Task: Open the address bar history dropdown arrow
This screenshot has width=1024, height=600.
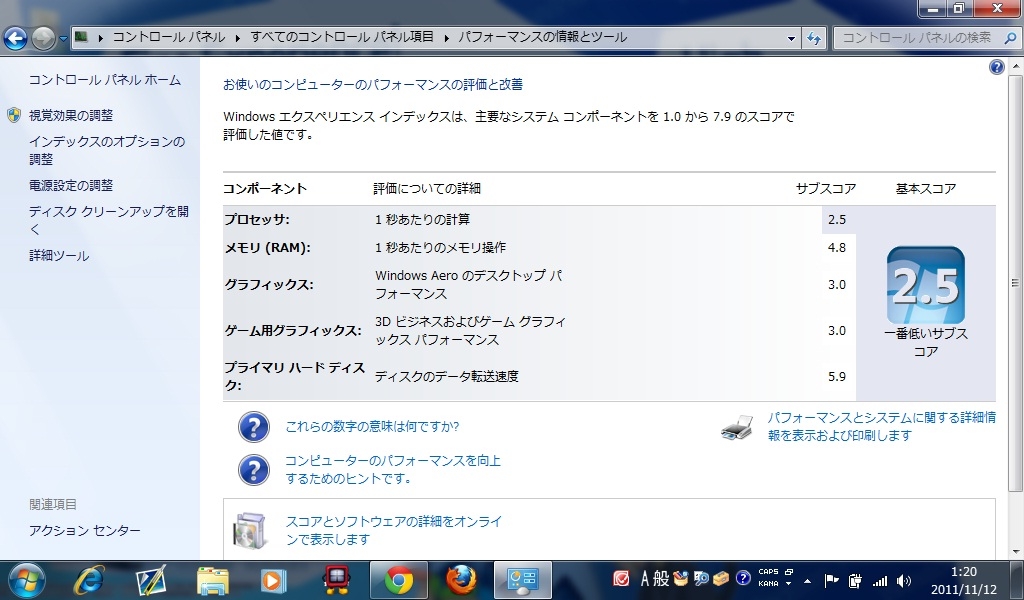Action: [x=789, y=36]
